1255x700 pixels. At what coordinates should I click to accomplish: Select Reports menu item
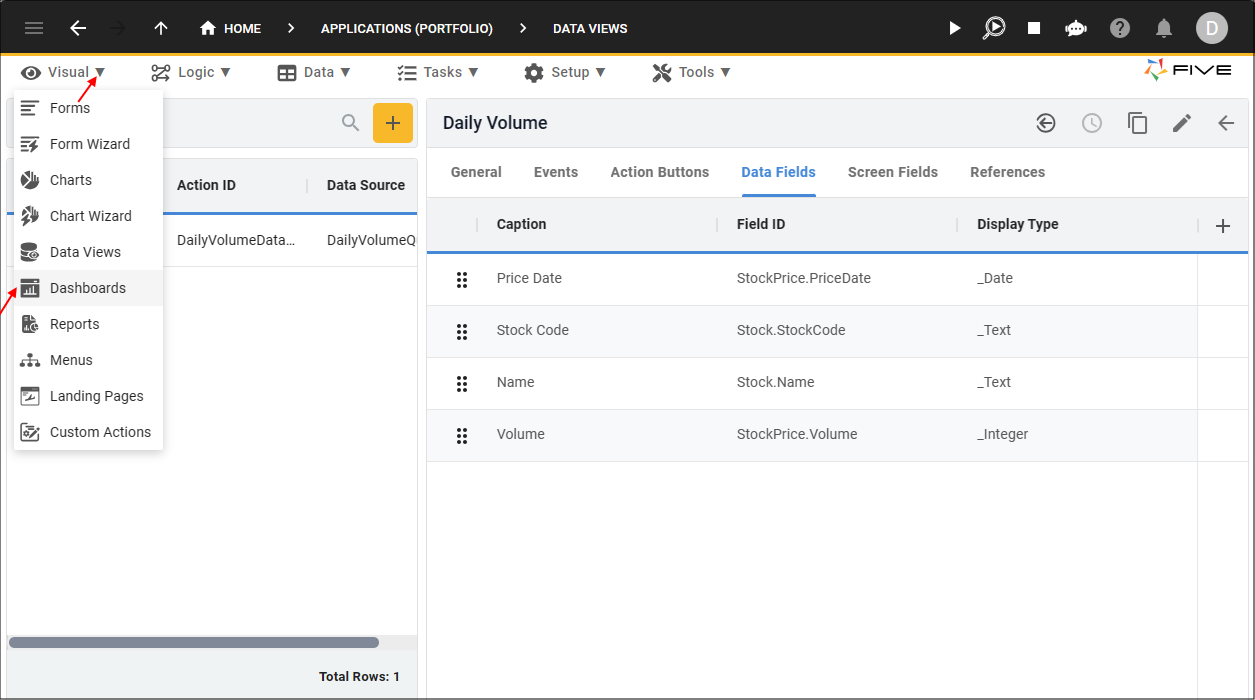pos(88,324)
